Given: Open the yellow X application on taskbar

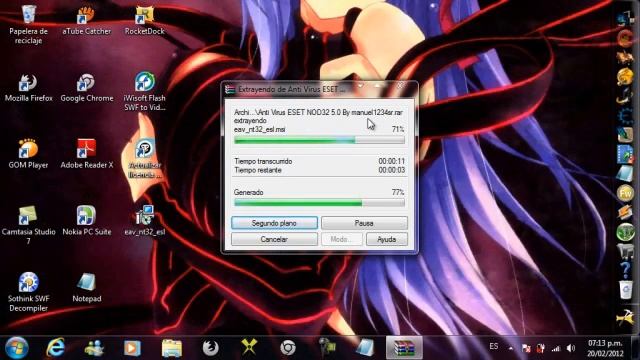Looking at the screenshot, I should [249, 347].
